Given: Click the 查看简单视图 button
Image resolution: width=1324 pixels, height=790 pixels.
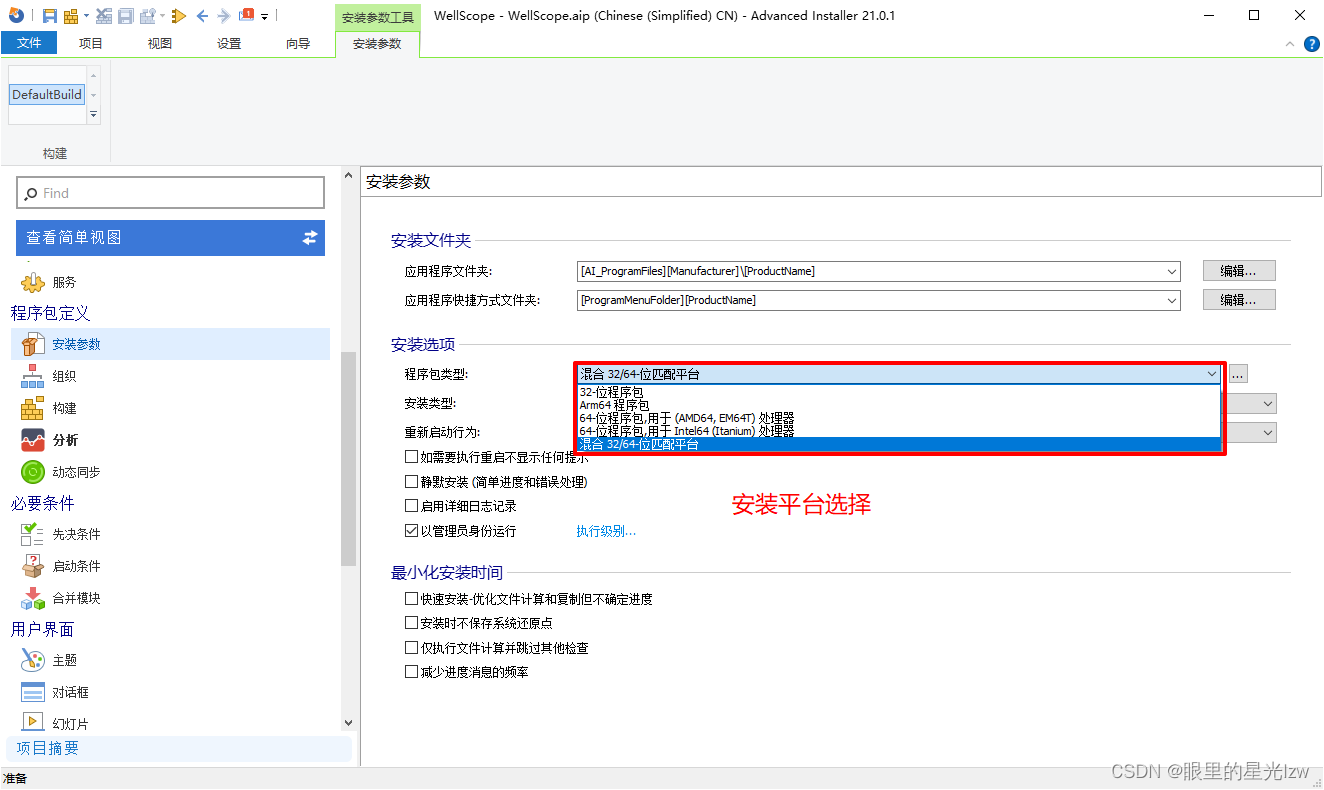Looking at the screenshot, I should click(171, 237).
